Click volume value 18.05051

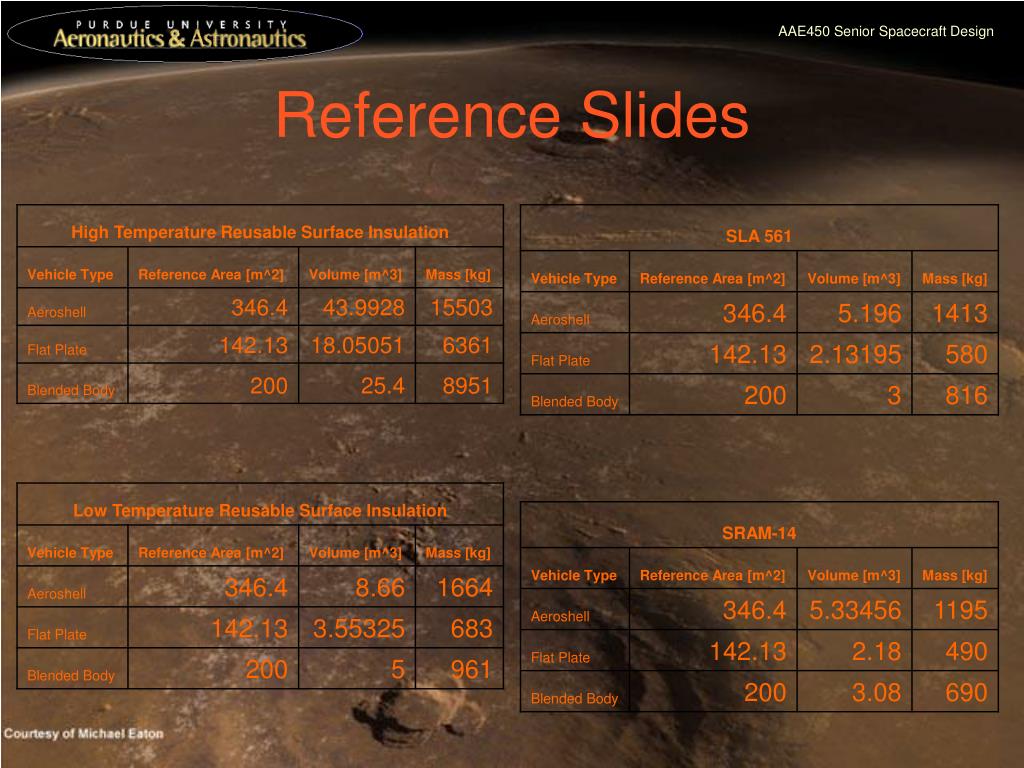[x=357, y=345]
